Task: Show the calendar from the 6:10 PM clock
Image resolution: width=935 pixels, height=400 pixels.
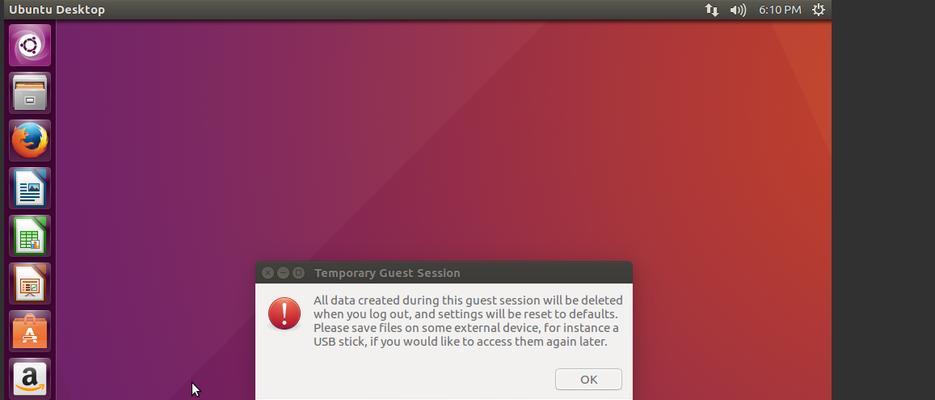Action: (779, 10)
